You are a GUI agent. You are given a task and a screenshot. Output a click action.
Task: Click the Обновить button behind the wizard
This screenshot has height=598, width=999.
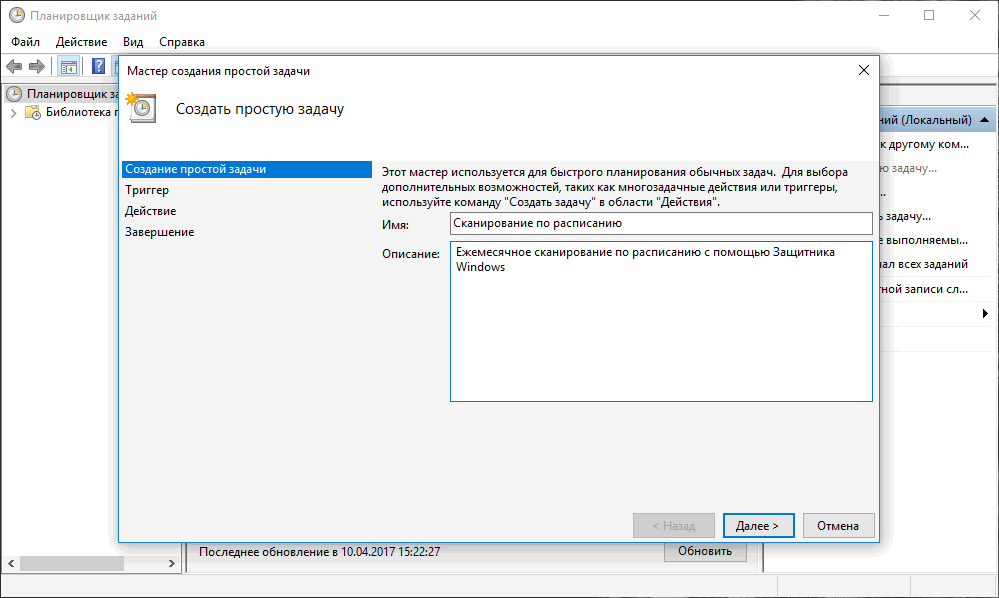click(705, 552)
